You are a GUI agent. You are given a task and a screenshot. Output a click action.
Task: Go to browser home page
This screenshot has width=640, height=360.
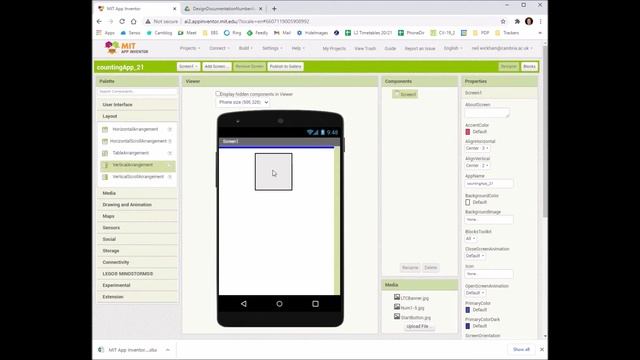tap(133, 21)
